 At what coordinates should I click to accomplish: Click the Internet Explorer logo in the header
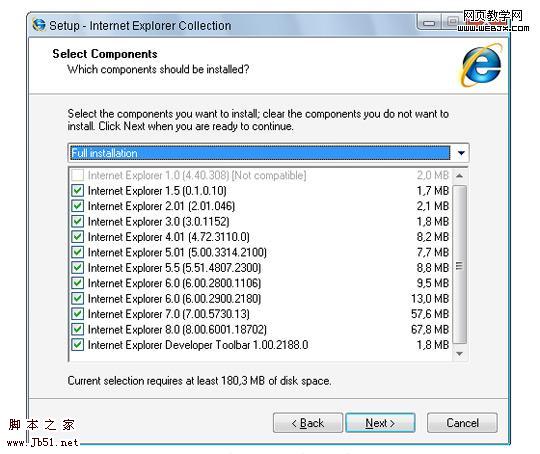coord(481,65)
